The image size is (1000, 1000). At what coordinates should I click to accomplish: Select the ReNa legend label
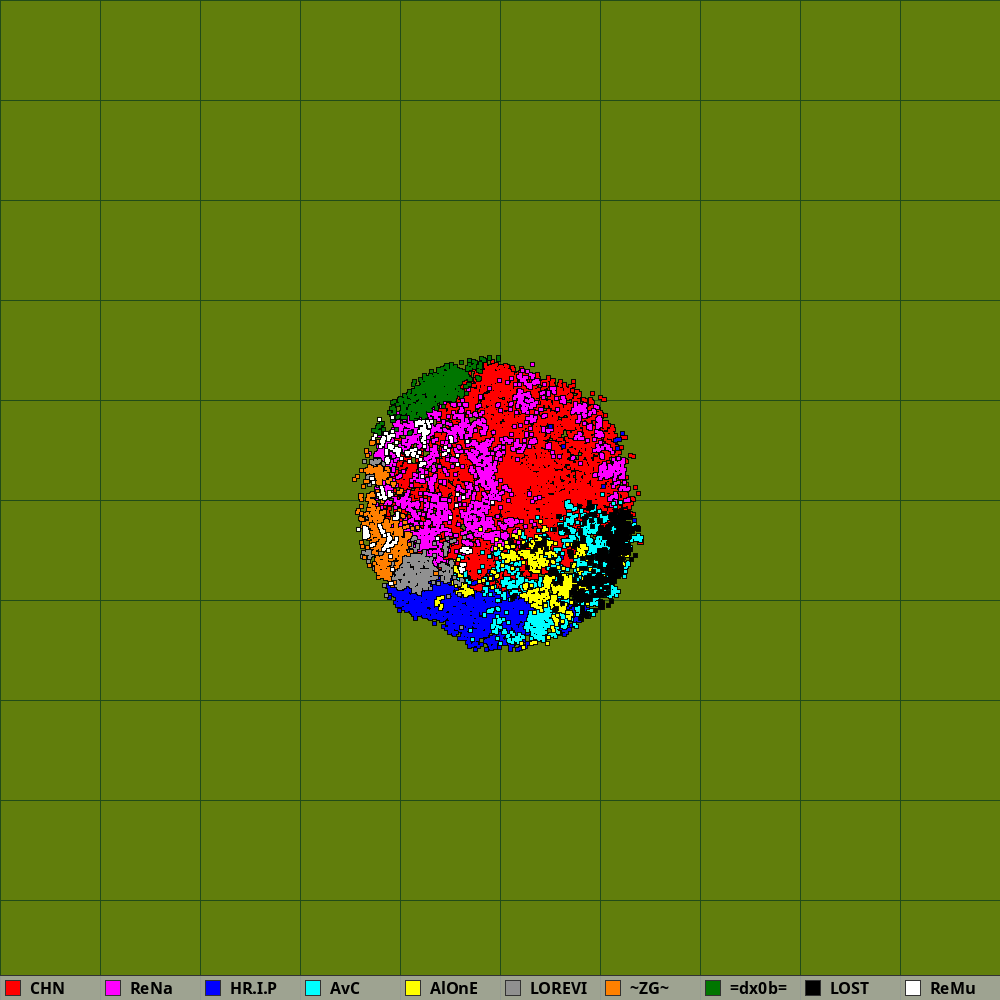151,989
